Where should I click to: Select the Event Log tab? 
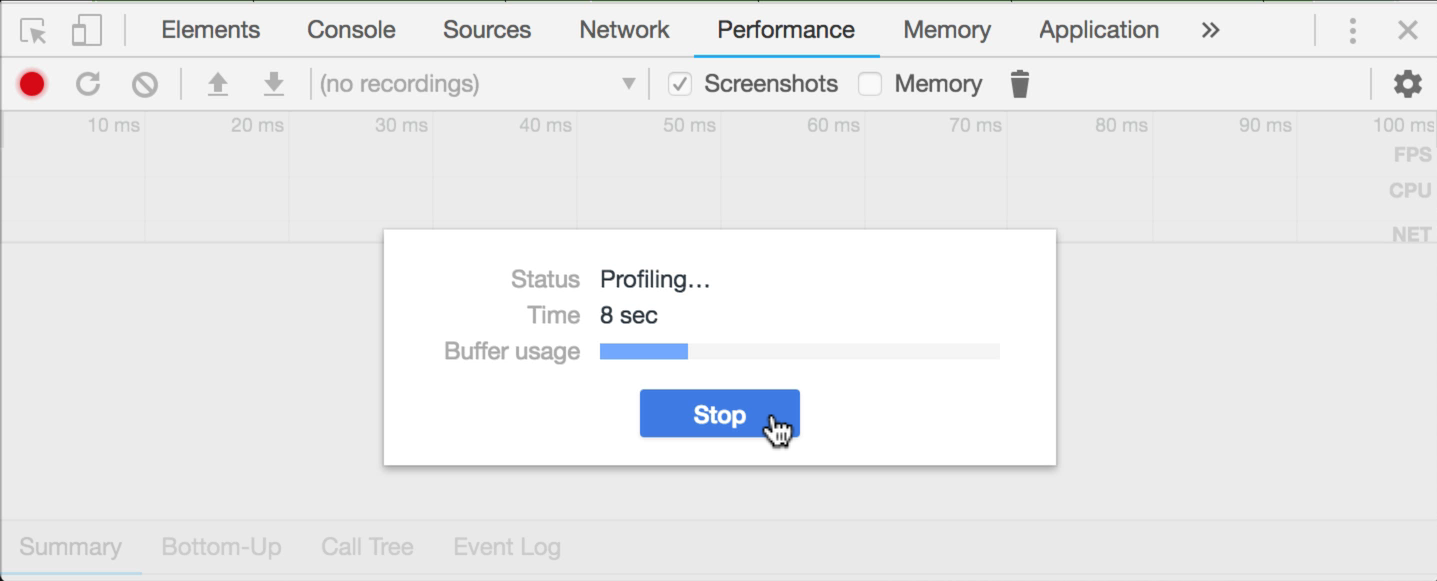point(506,547)
